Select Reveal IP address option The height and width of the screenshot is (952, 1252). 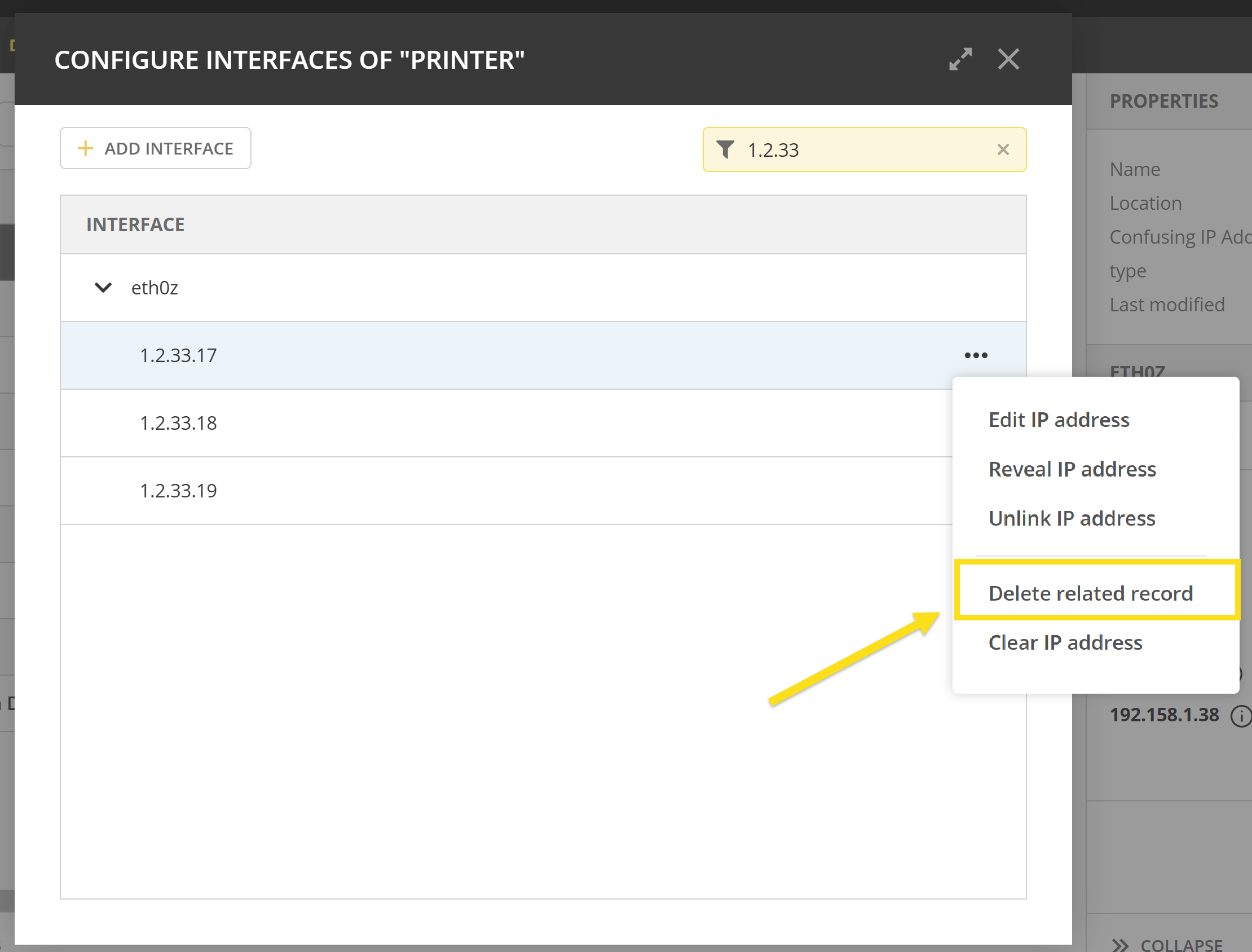[1072, 469]
